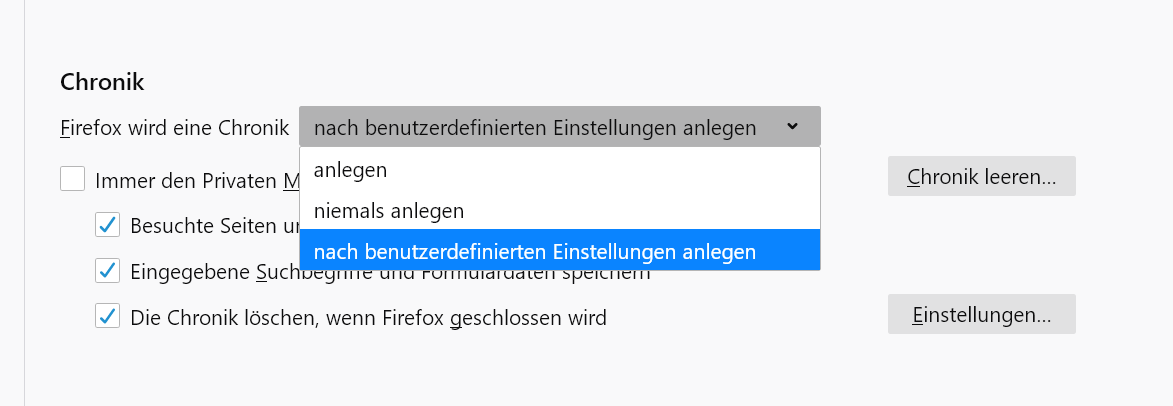Click 'Die Chronik löschen, wenn Firefox geschlossen wird' text
The width and height of the screenshot is (1173, 406).
tap(368, 318)
